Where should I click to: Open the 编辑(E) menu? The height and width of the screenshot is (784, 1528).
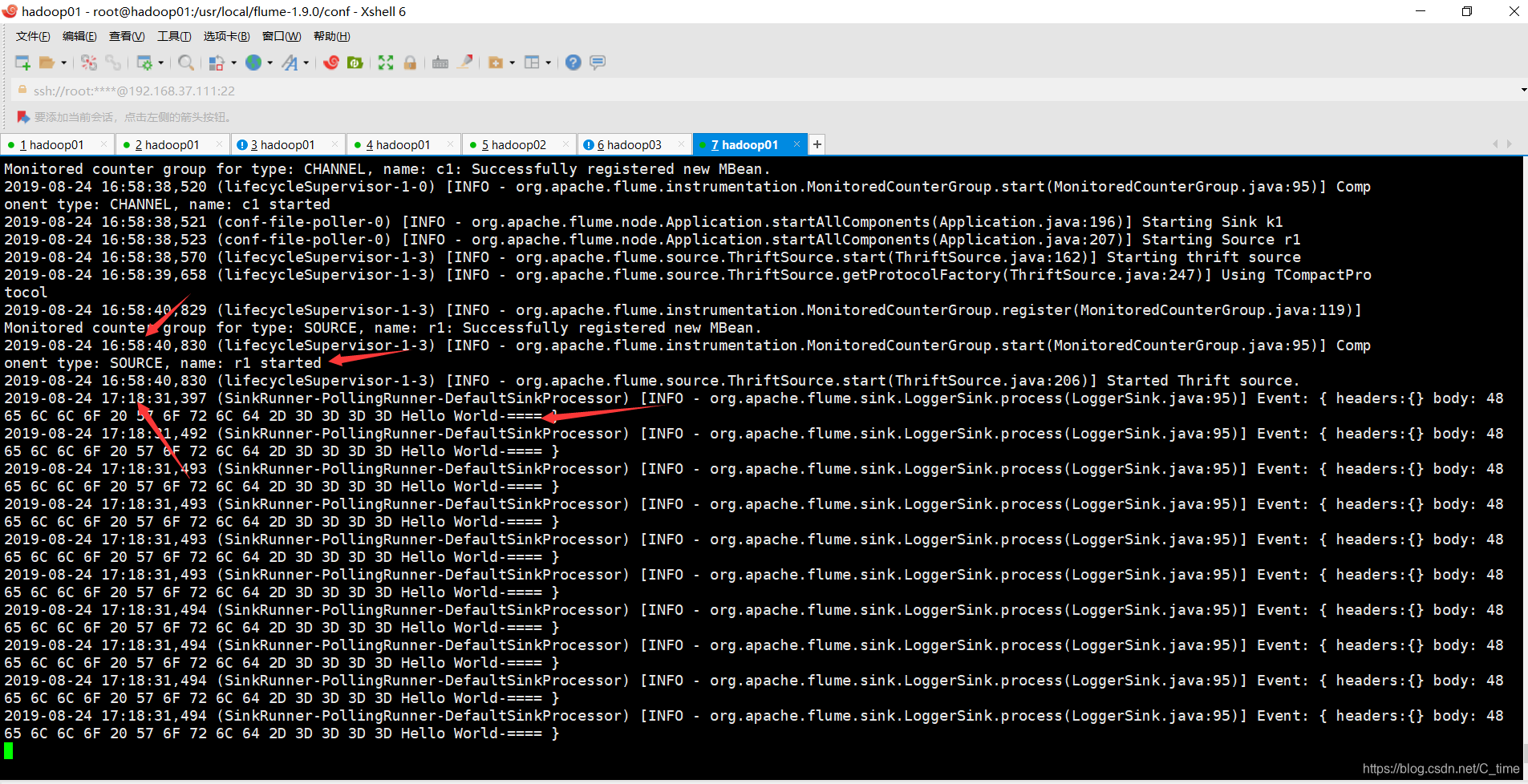[79, 36]
